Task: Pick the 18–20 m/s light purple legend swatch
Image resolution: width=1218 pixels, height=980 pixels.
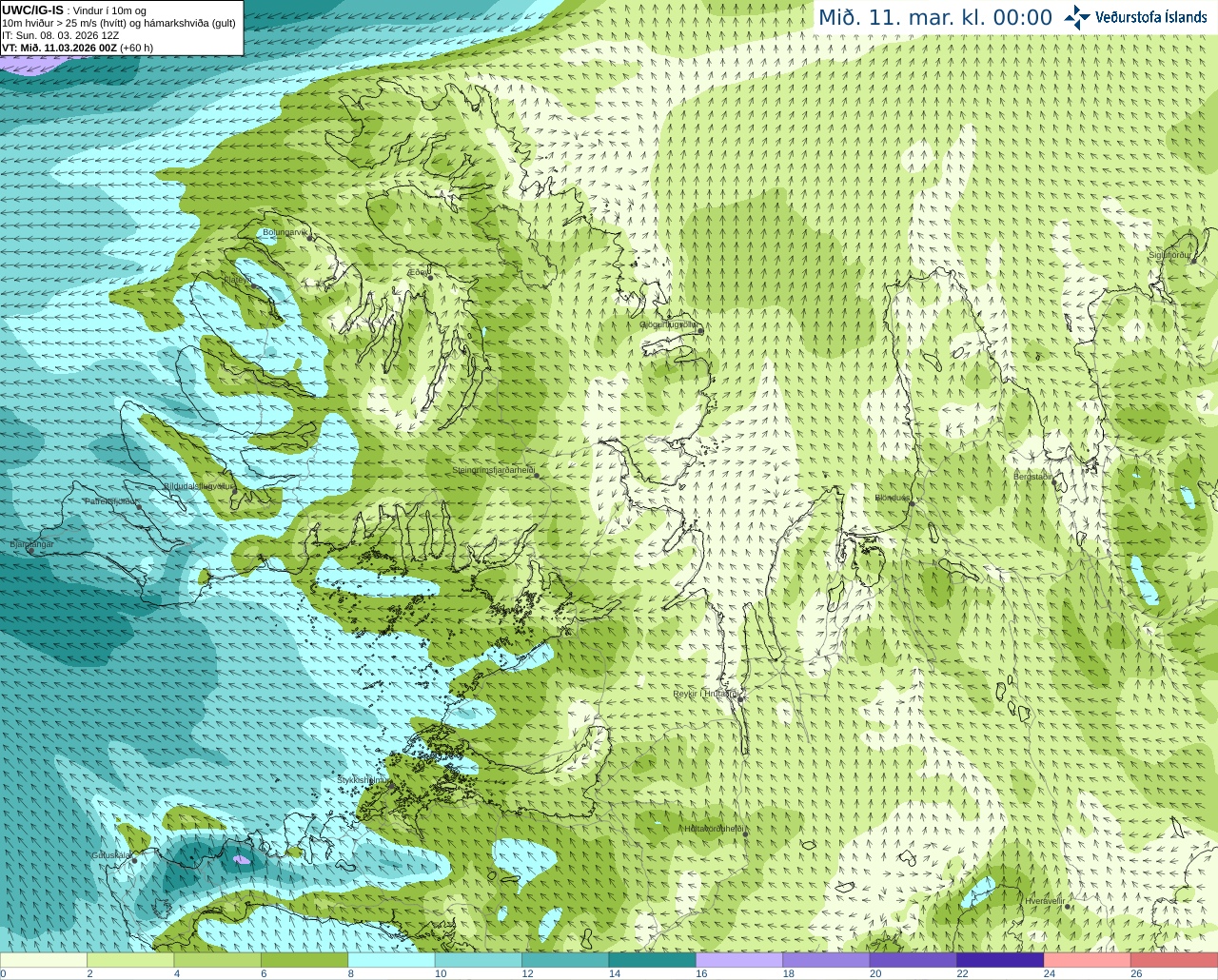Action: (x=827, y=961)
